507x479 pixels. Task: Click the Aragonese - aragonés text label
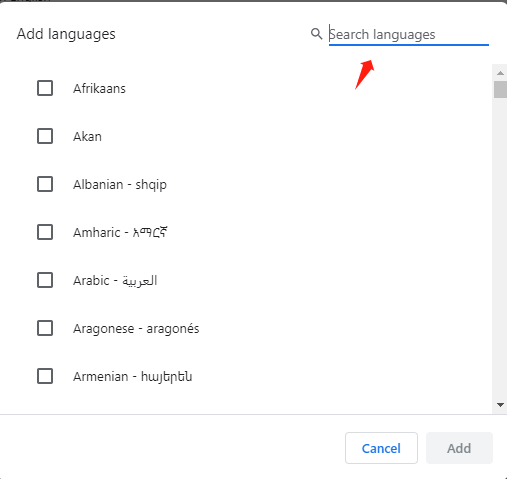(x=136, y=329)
